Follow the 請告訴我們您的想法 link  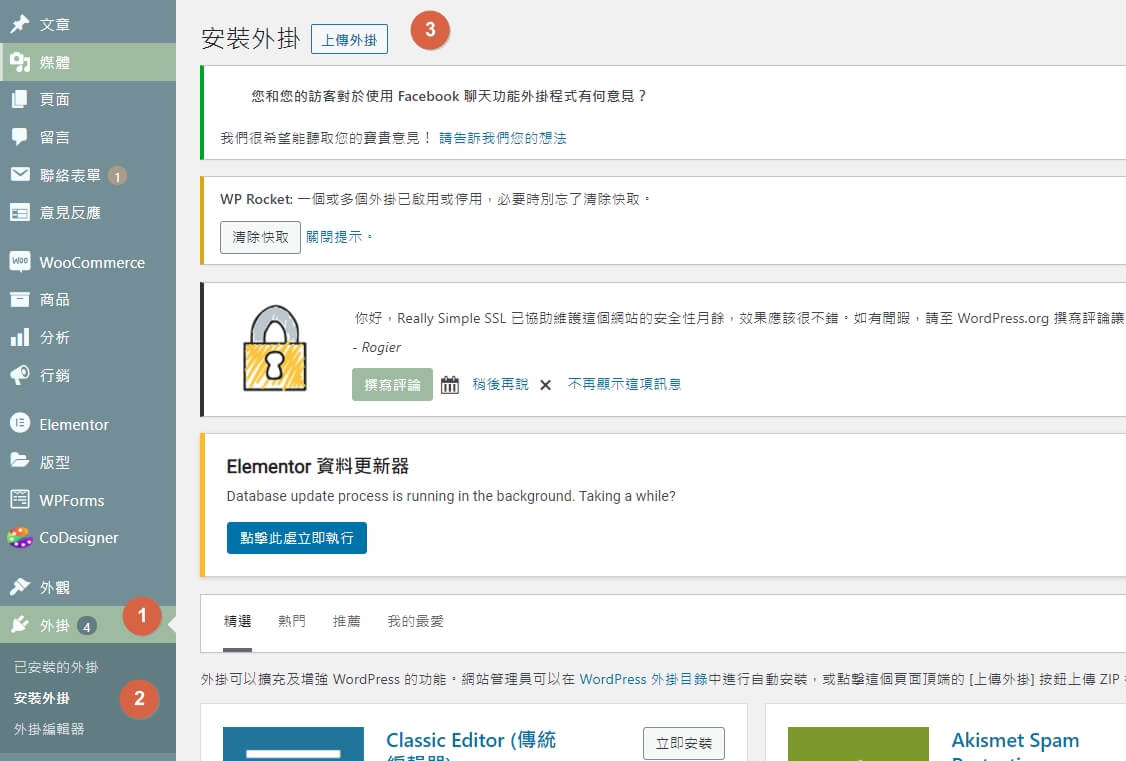point(503,138)
